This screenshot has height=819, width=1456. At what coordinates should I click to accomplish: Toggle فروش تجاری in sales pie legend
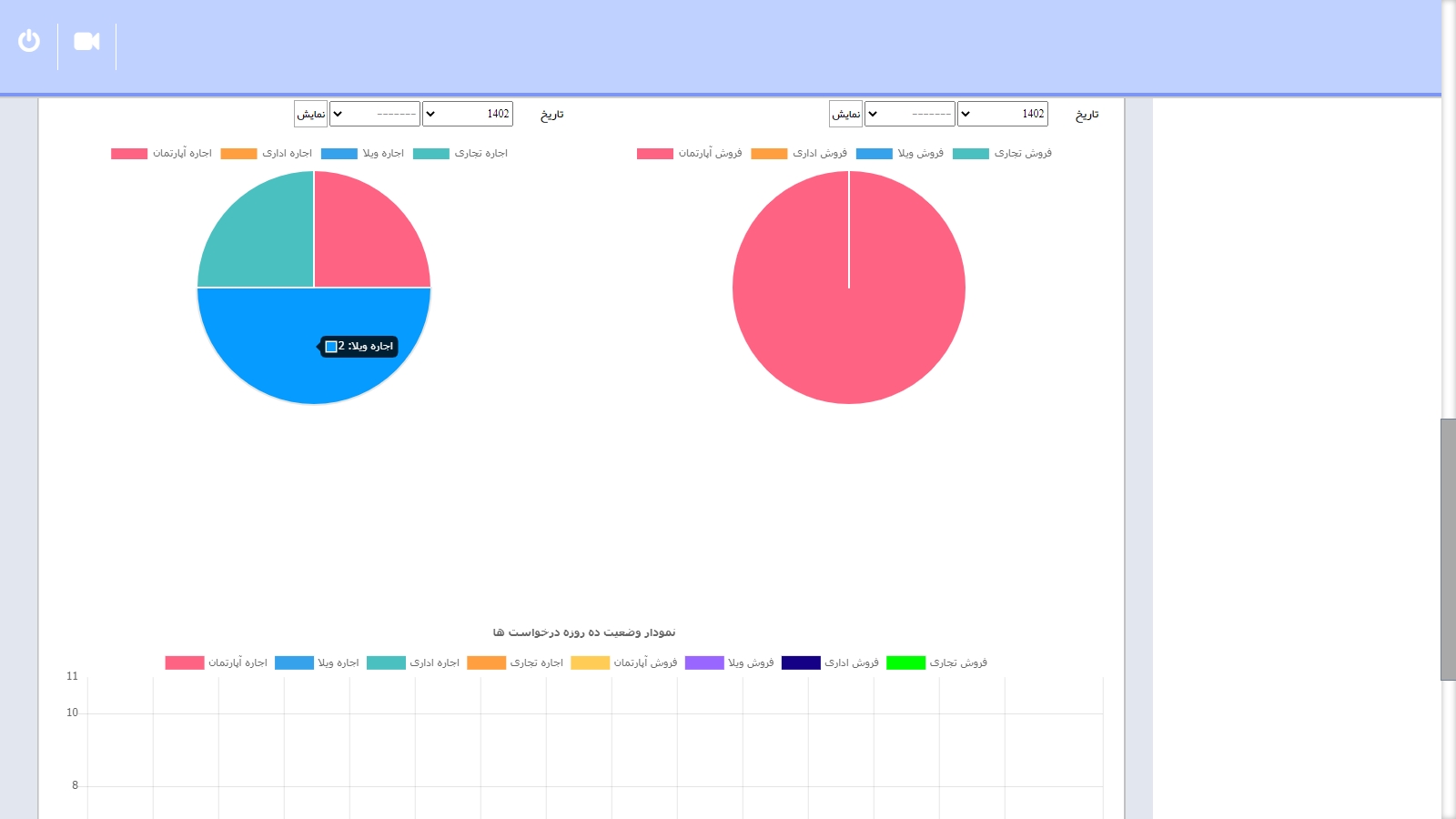click(x=1002, y=154)
